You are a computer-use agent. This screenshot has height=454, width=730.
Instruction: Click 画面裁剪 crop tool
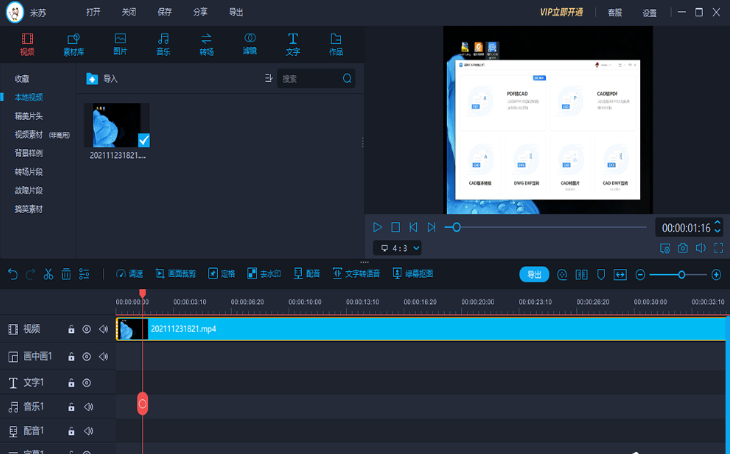(x=176, y=274)
